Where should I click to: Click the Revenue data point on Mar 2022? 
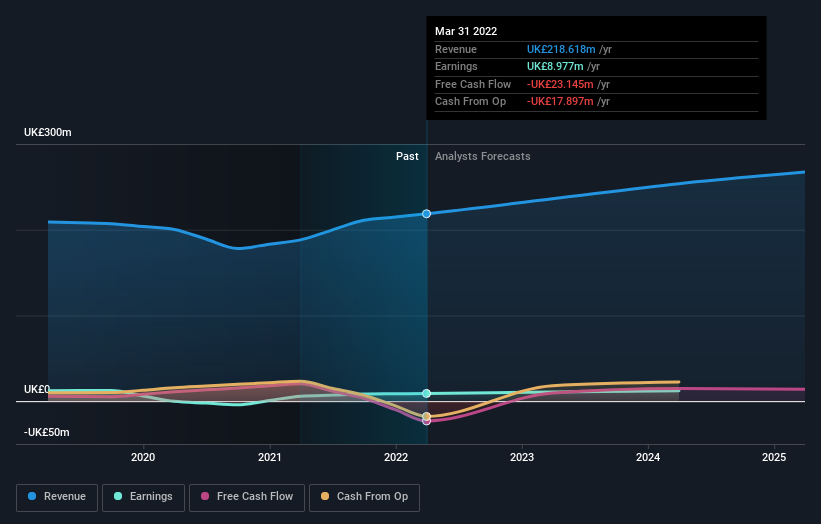(427, 214)
